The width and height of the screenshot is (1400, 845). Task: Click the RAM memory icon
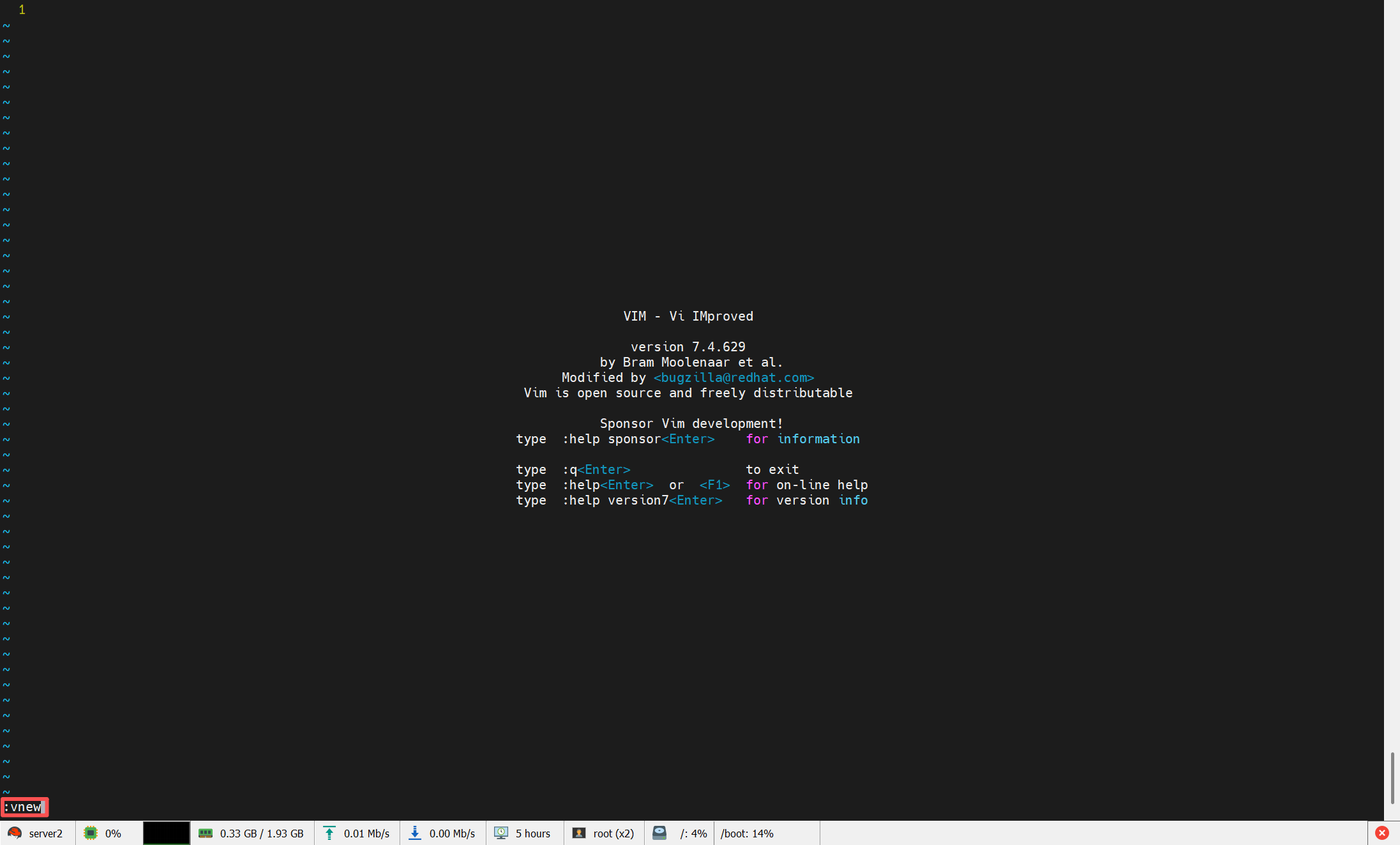point(206,833)
